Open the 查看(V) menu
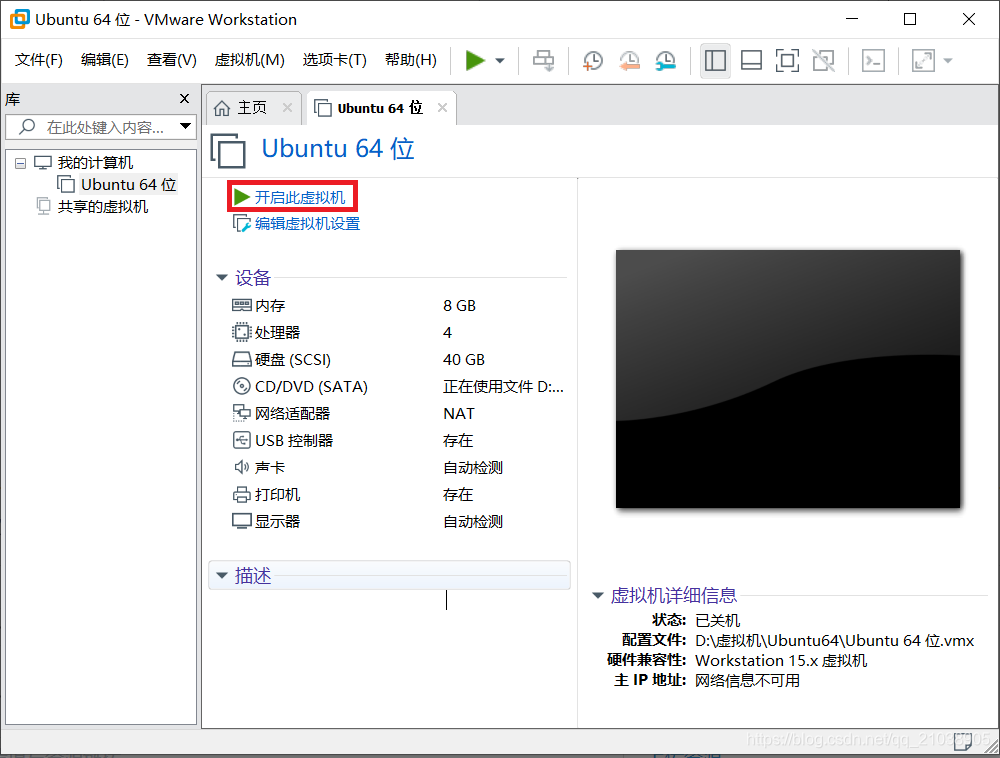 tap(172, 60)
